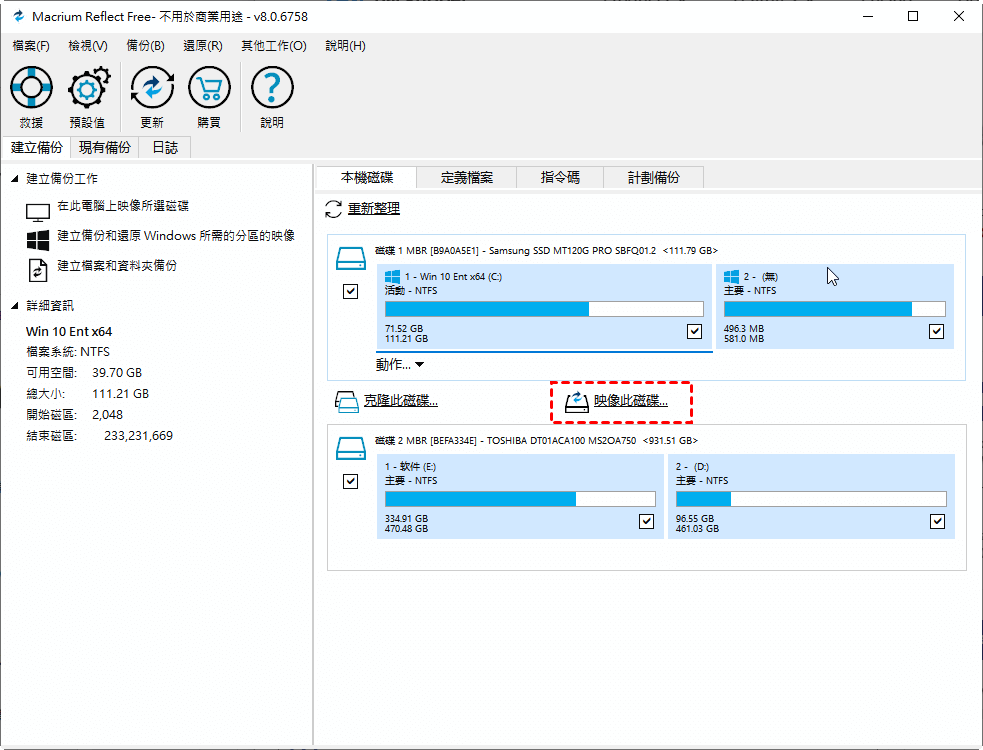Click the clone disk icon beside 克隆此磁碟
The width and height of the screenshot is (983, 750).
tap(347, 401)
